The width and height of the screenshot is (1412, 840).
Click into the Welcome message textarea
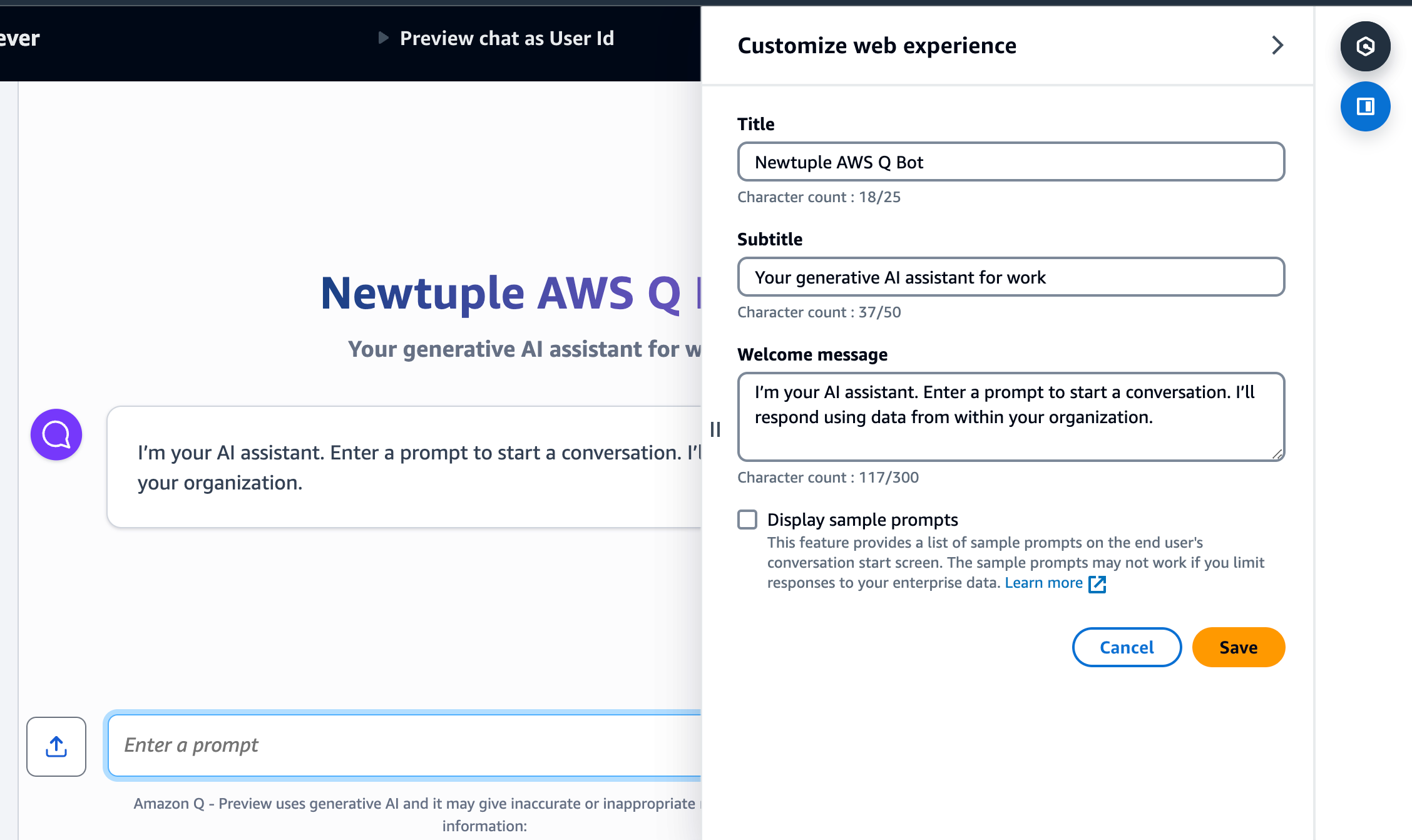(x=1011, y=417)
